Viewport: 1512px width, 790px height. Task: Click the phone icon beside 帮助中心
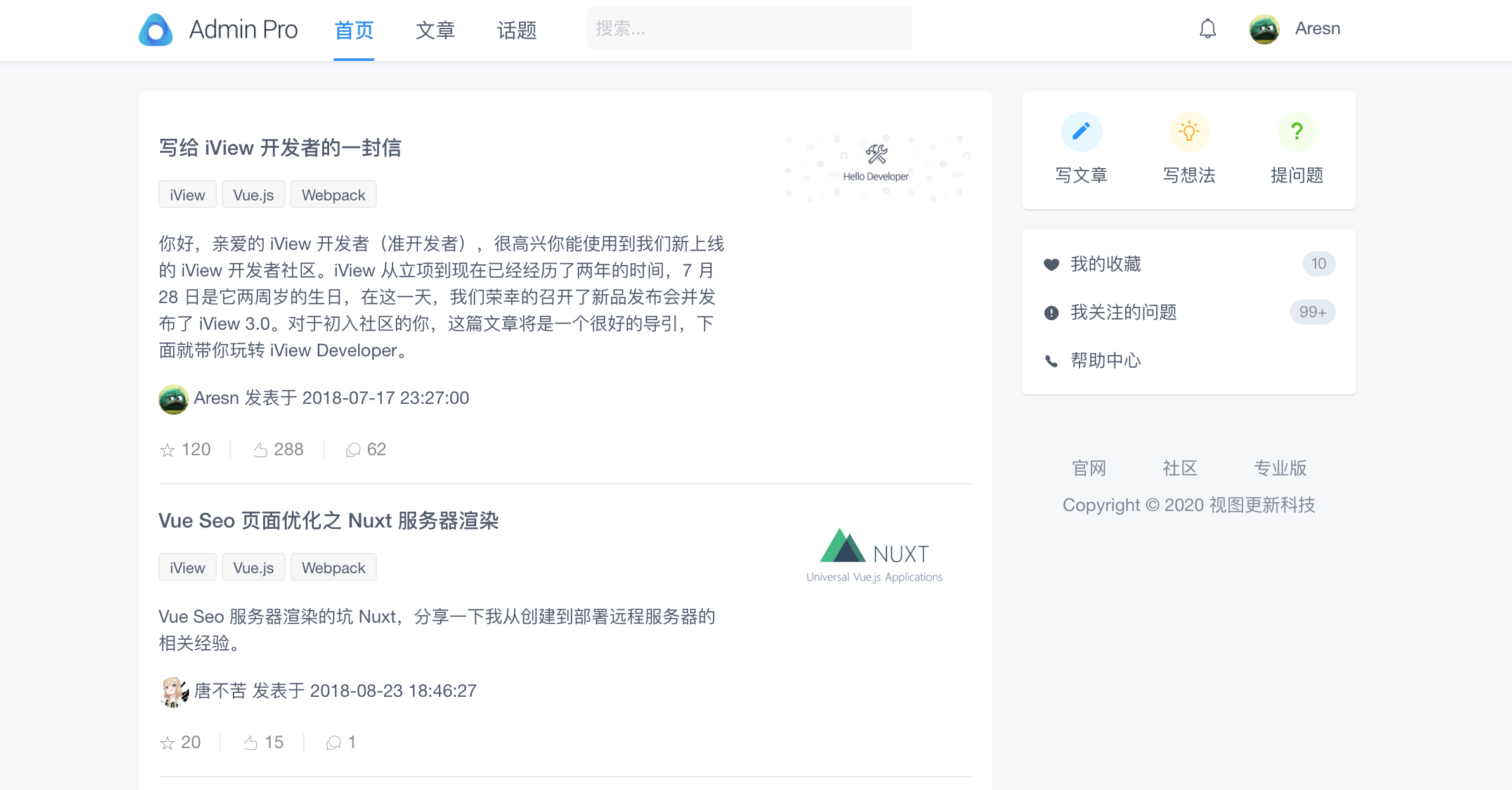pyautogui.click(x=1052, y=361)
